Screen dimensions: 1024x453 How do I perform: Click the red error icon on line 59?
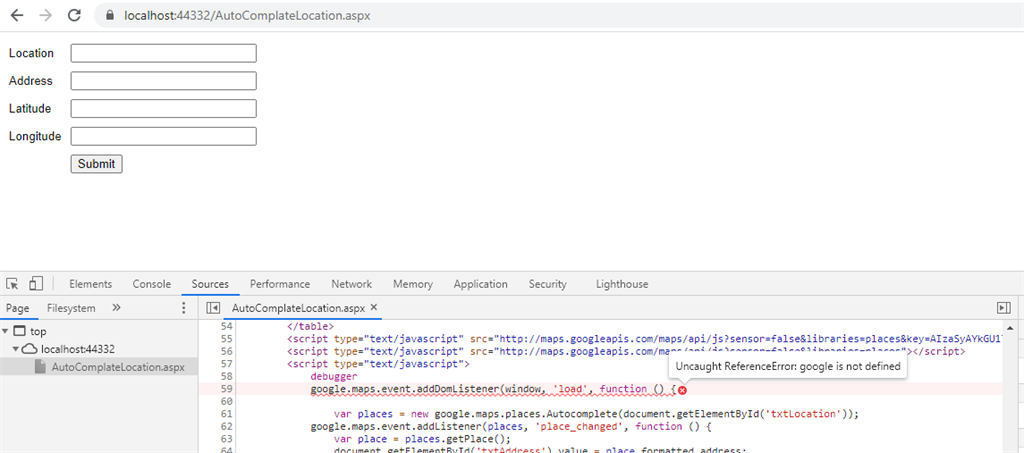[682, 390]
